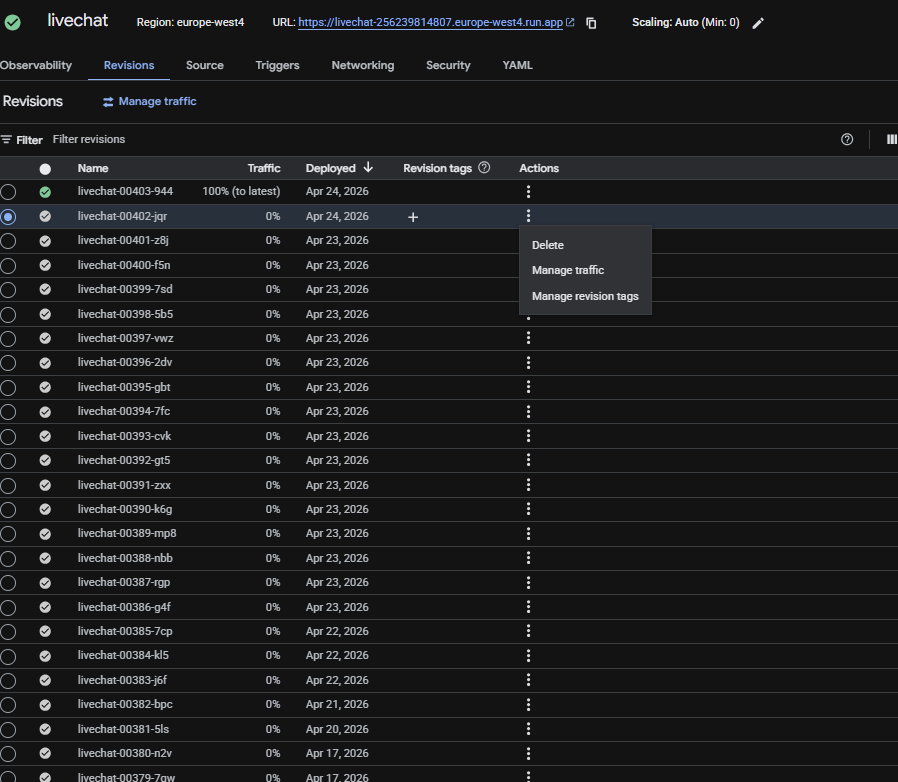Choose Manage traffic in the context menu
This screenshot has width=898, height=782.
click(585, 270)
